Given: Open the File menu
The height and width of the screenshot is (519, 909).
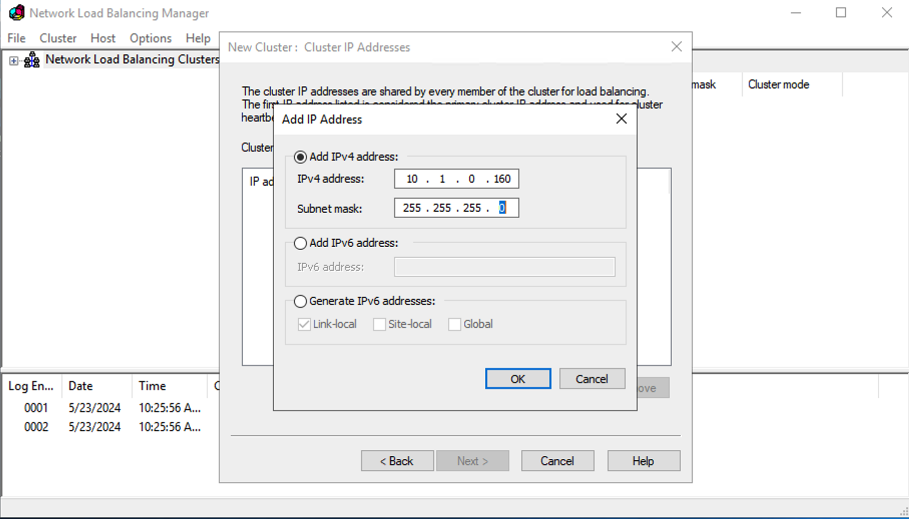Looking at the screenshot, I should 17,38.
